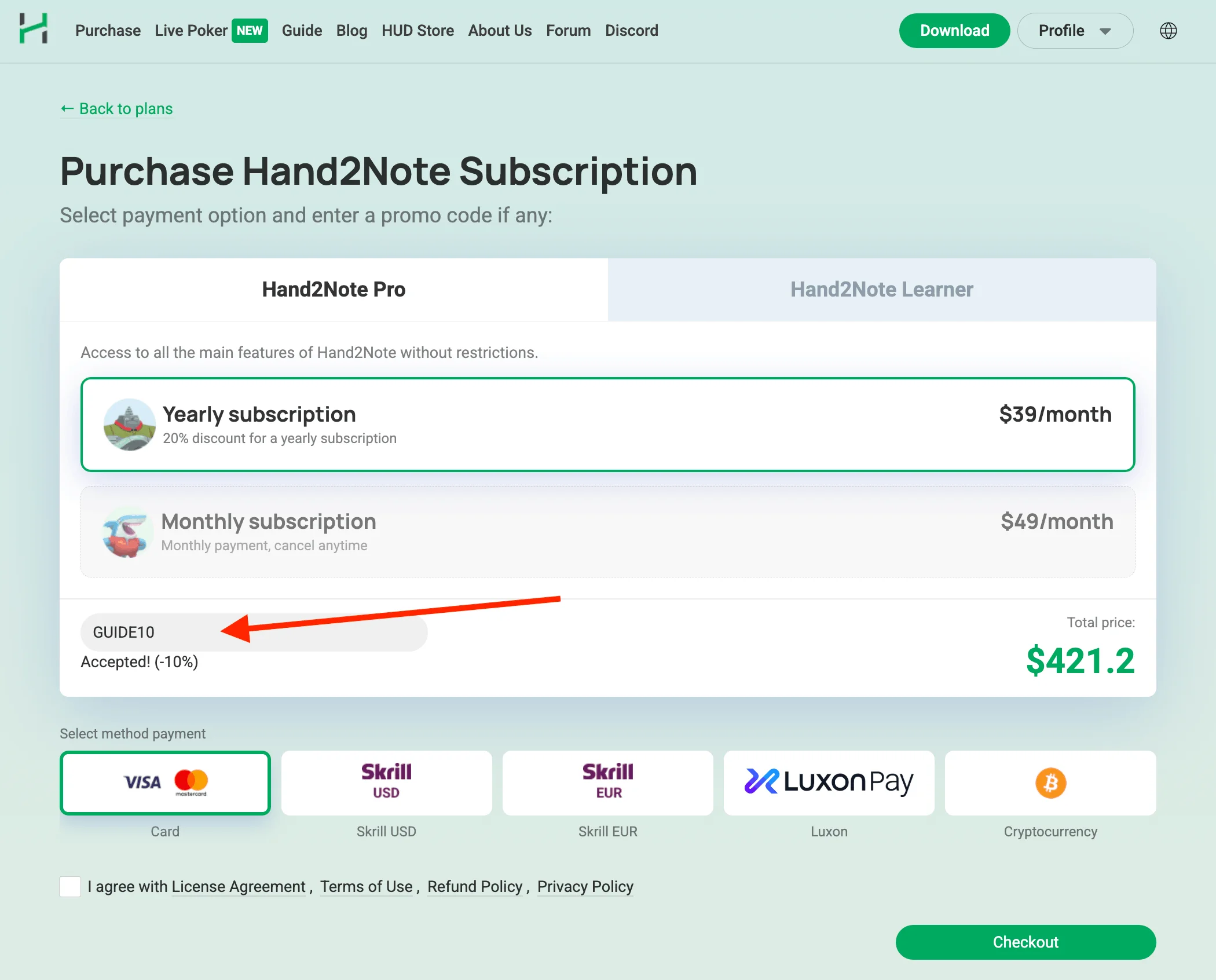Viewport: 1216px width, 980px height.
Task: Select the Visa/Mastercard payment icon
Action: (x=165, y=783)
